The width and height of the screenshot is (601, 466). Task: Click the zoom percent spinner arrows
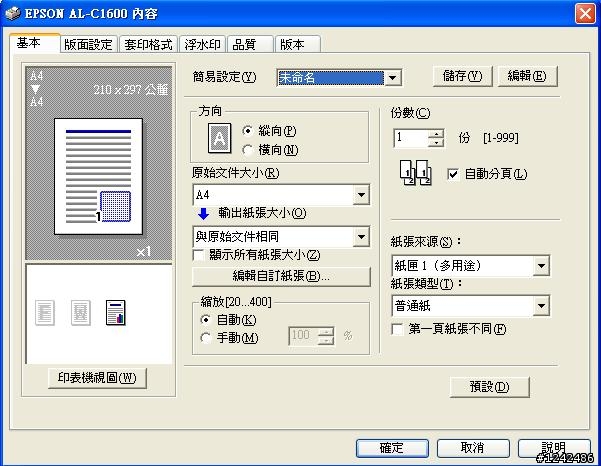[x=326, y=336]
